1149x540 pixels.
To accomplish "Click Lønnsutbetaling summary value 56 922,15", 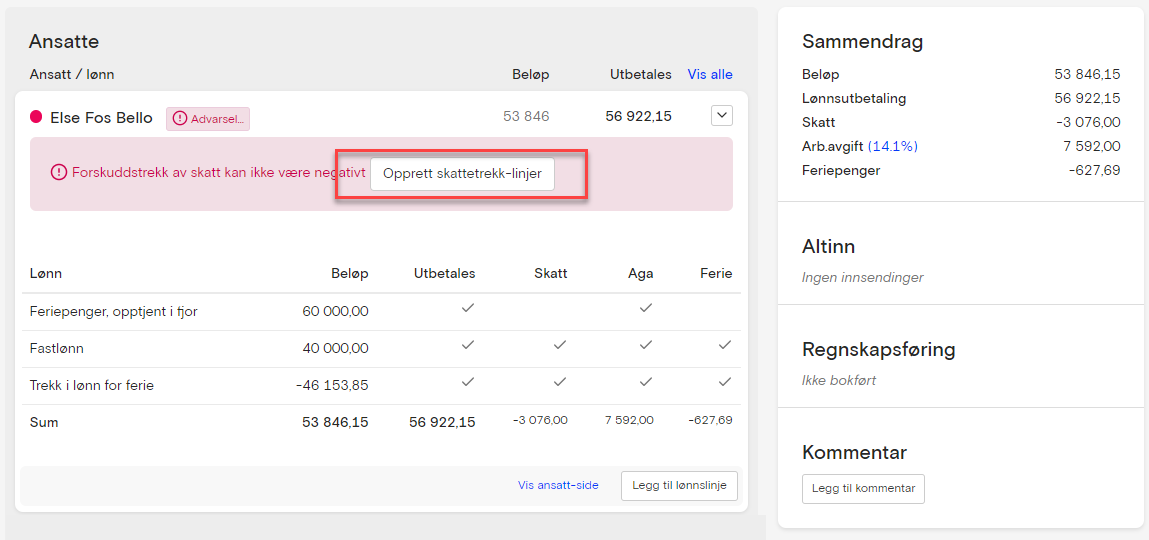I will (x=1087, y=98).
